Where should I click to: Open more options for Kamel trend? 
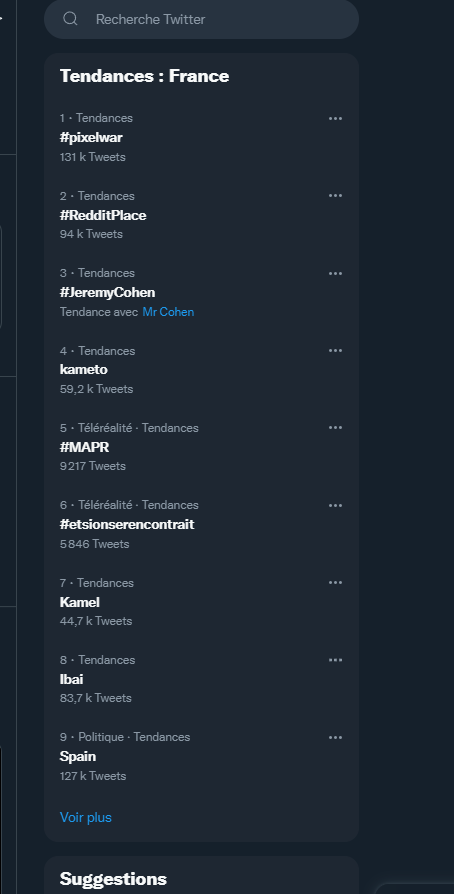coord(335,582)
